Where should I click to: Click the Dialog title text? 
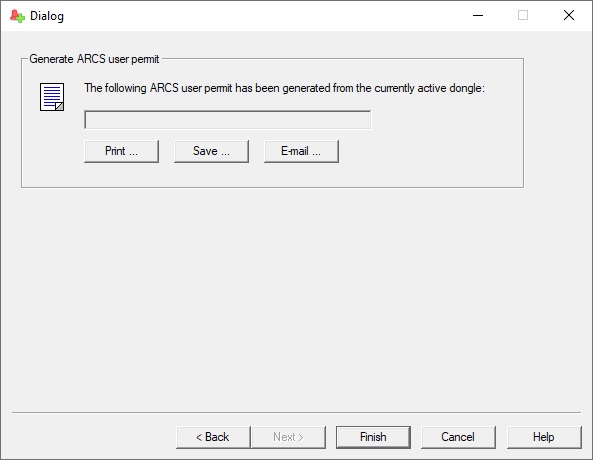47,16
